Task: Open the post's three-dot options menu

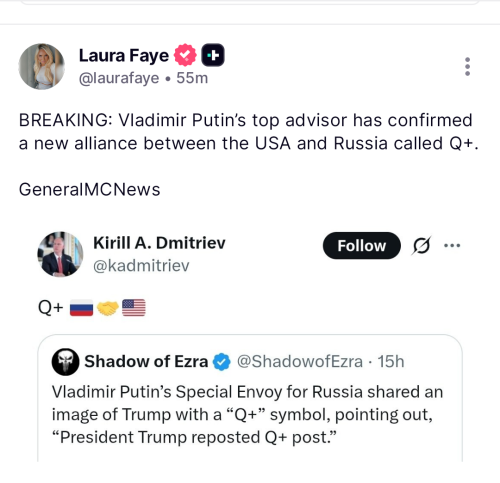Action: coord(467,66)
